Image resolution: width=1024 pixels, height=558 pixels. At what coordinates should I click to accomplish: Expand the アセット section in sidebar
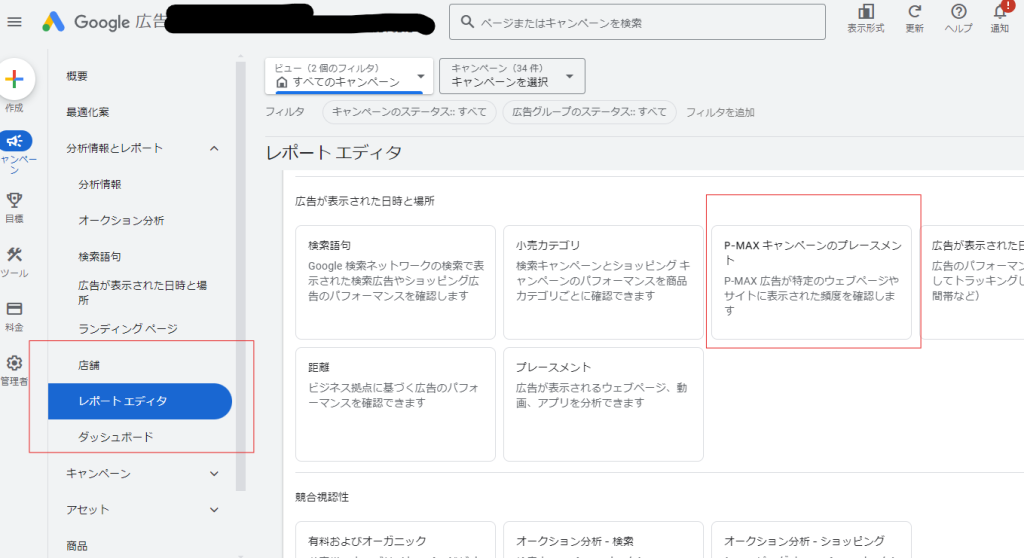pyautogui.click(x=214, y=510)
